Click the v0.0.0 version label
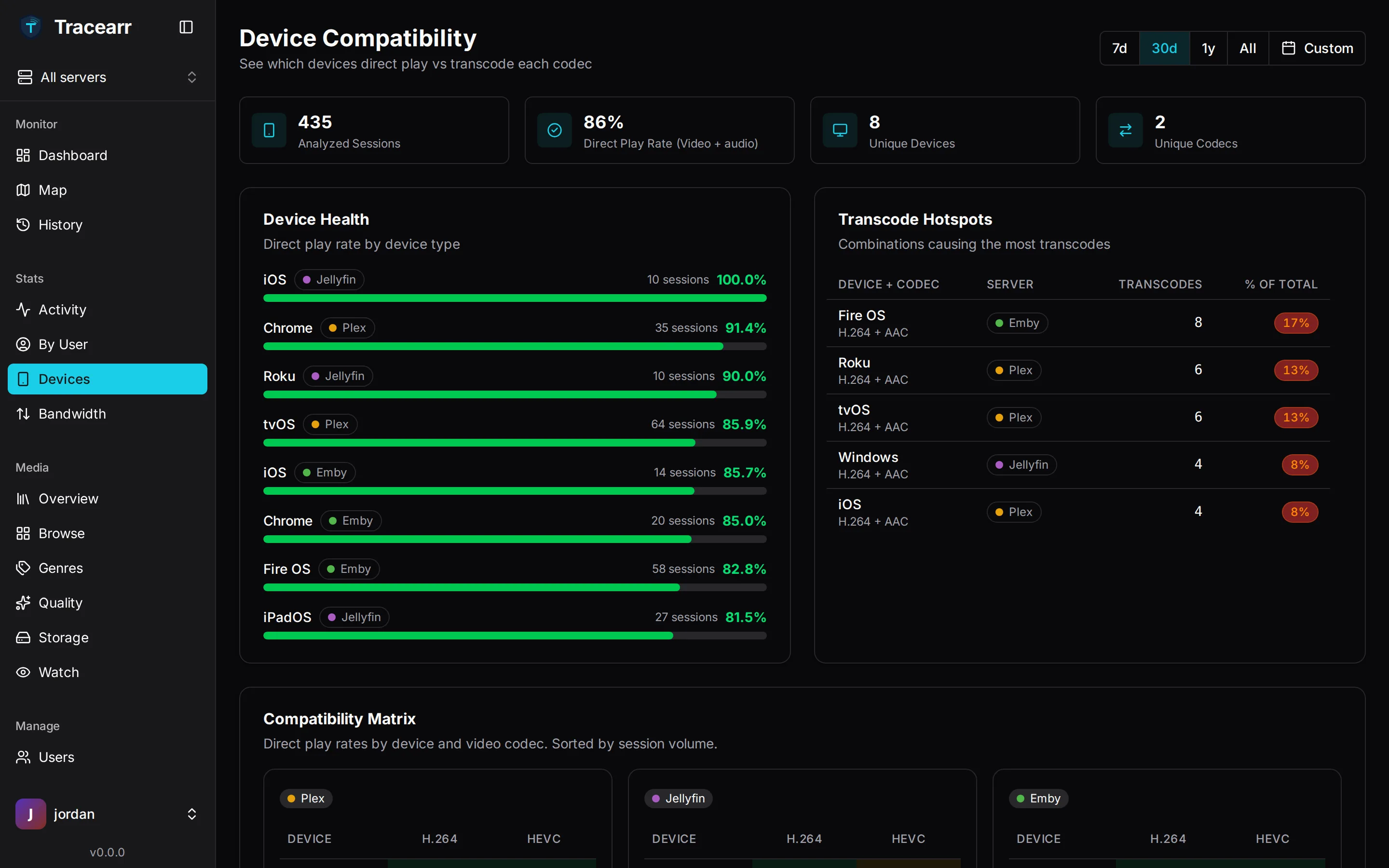 (x=108, y=853)
